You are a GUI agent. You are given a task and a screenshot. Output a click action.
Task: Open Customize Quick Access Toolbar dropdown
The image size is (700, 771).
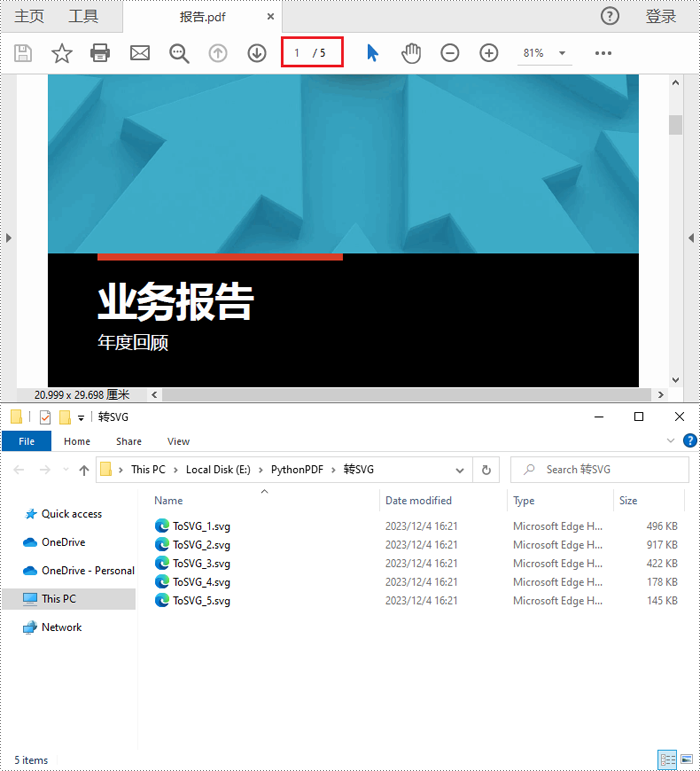click(x=81, y=418)
